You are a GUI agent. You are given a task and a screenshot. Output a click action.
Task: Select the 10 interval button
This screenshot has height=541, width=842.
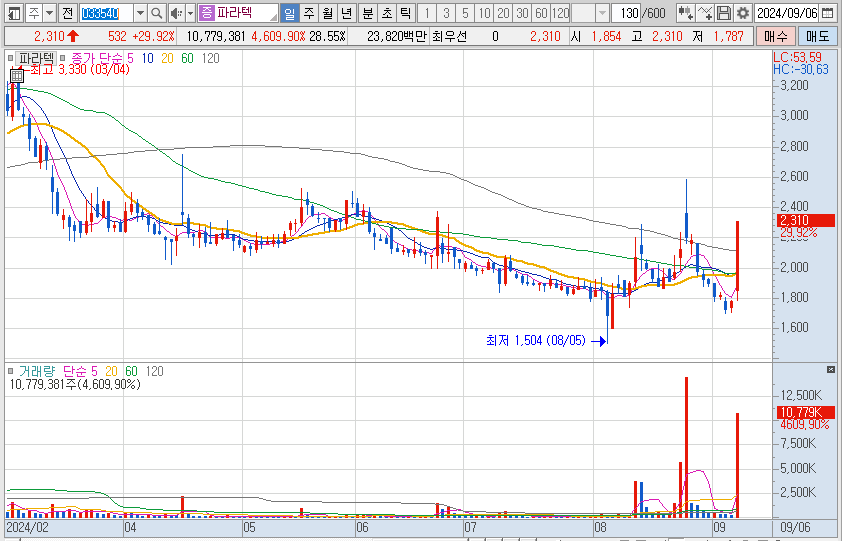tap(484, 13)
